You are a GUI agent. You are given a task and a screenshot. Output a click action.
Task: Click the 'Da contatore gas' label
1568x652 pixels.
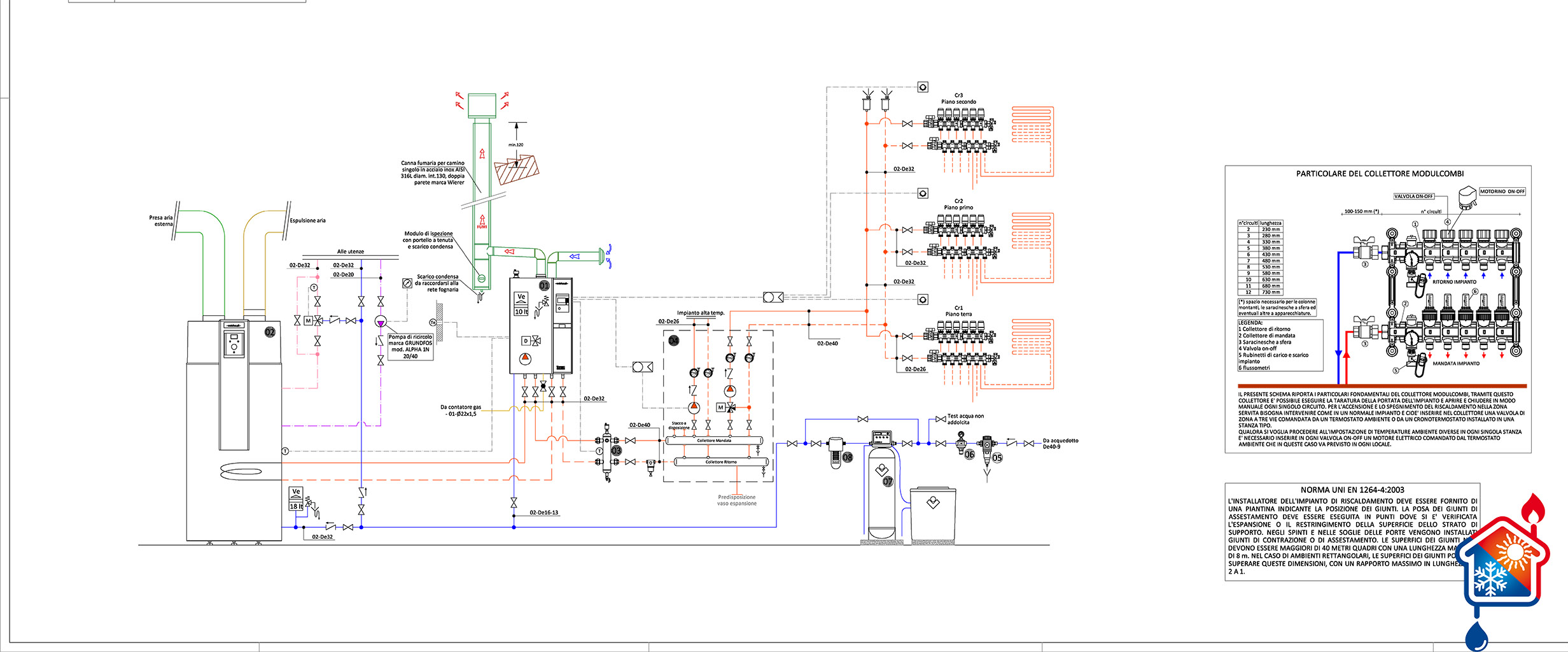461,410
